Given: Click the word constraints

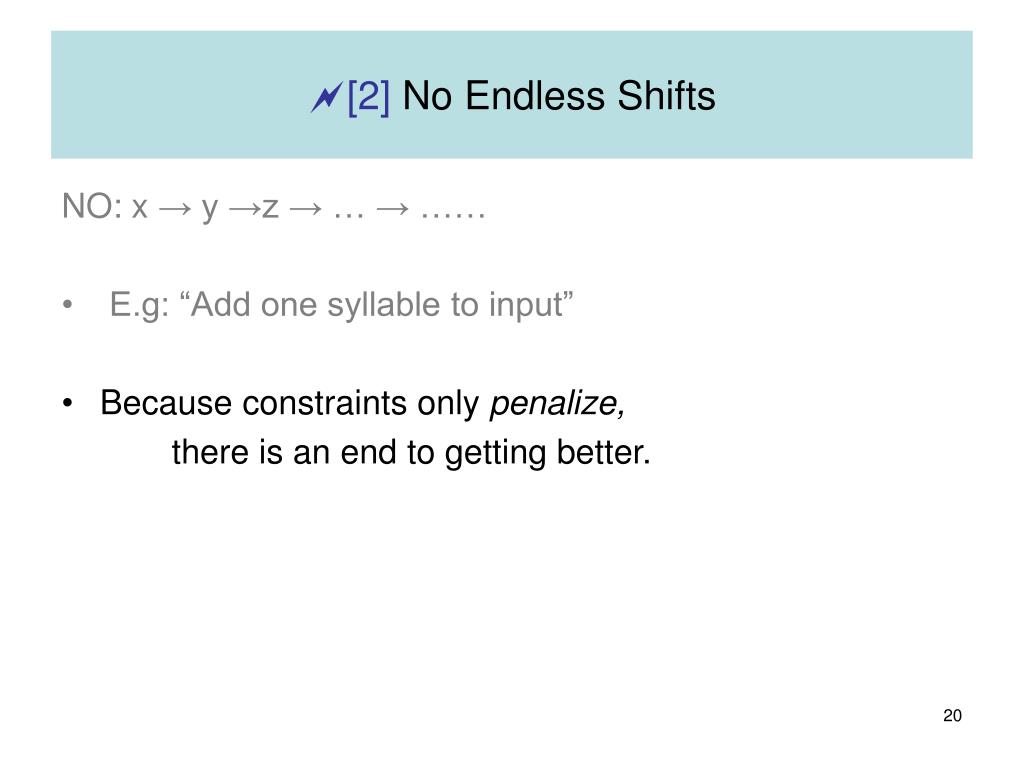Looking at the screenshot, I should pos(325,403).
